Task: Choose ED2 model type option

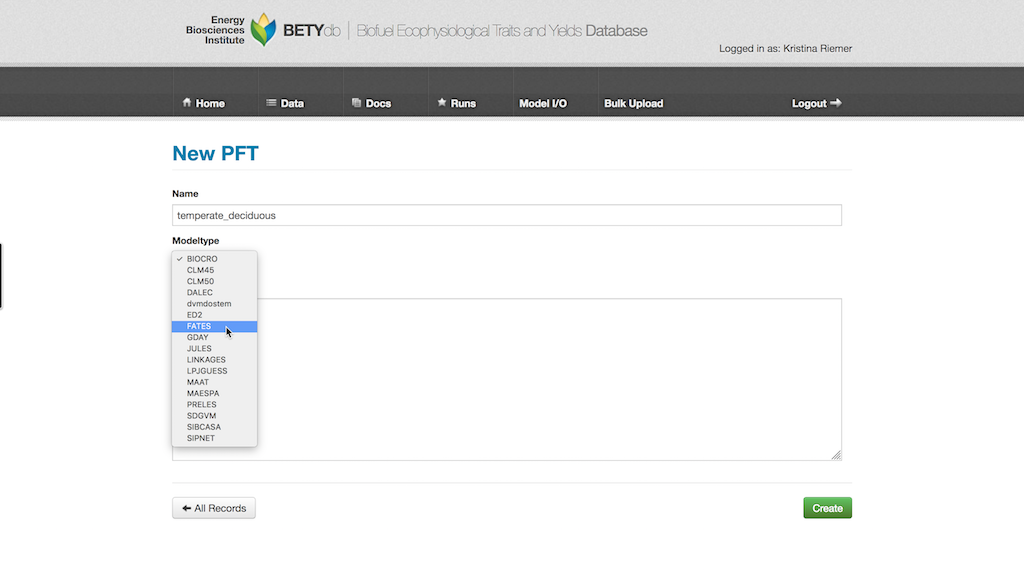Action: pos(194,315)
